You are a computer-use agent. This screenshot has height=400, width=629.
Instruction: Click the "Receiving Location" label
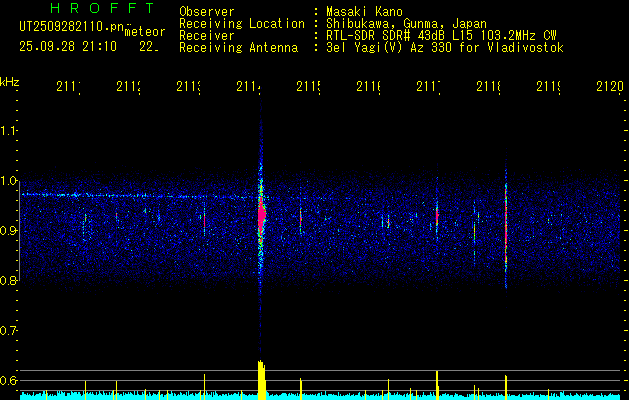point(242,24)
